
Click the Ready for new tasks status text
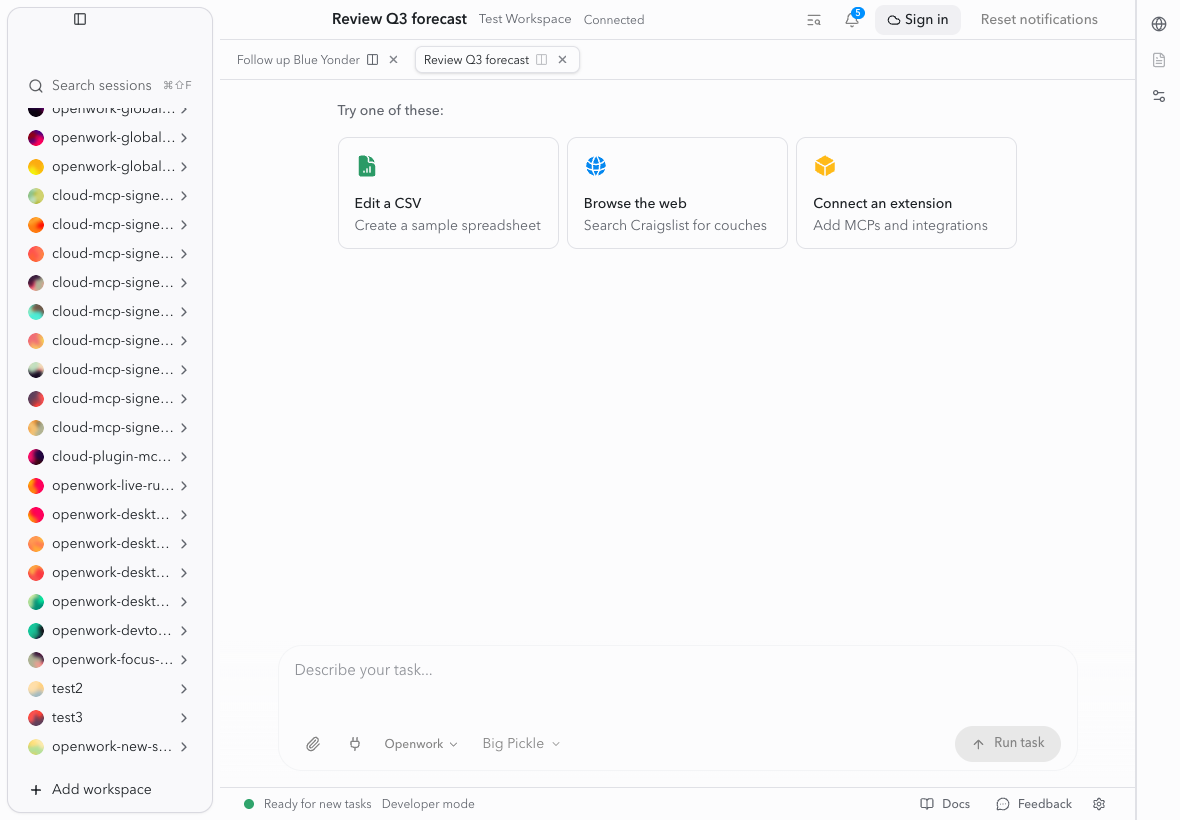pyautogui.click(x=318, y=804)
